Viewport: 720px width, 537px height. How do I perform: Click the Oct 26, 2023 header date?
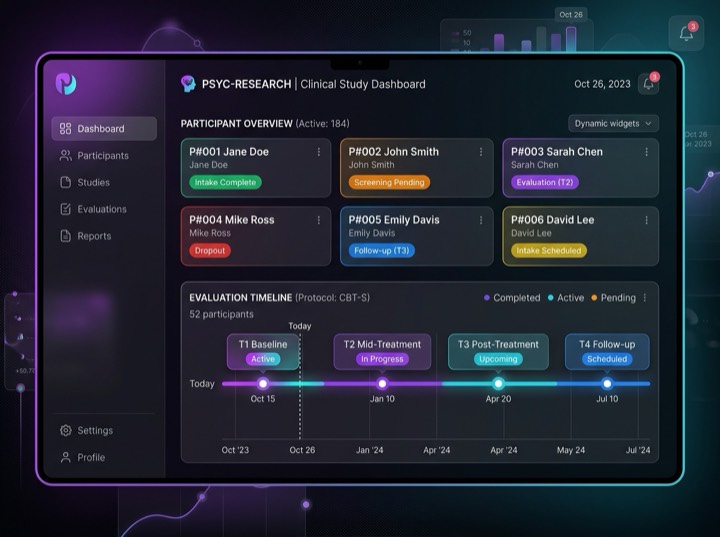[602, 84]
